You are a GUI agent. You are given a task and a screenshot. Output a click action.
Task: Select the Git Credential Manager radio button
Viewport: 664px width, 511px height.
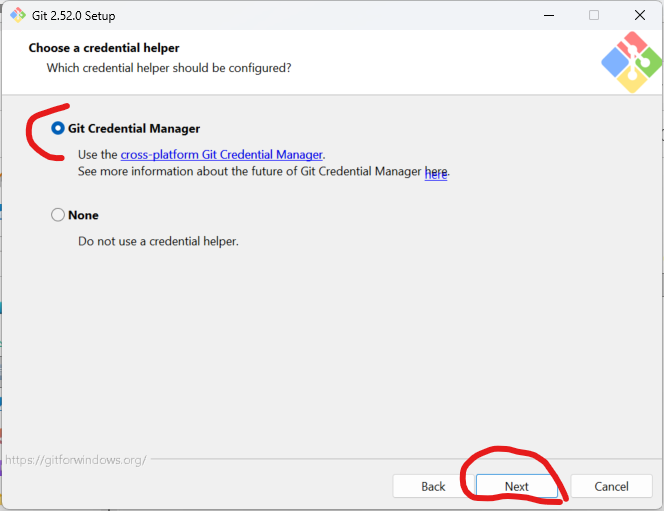point(58,128)
